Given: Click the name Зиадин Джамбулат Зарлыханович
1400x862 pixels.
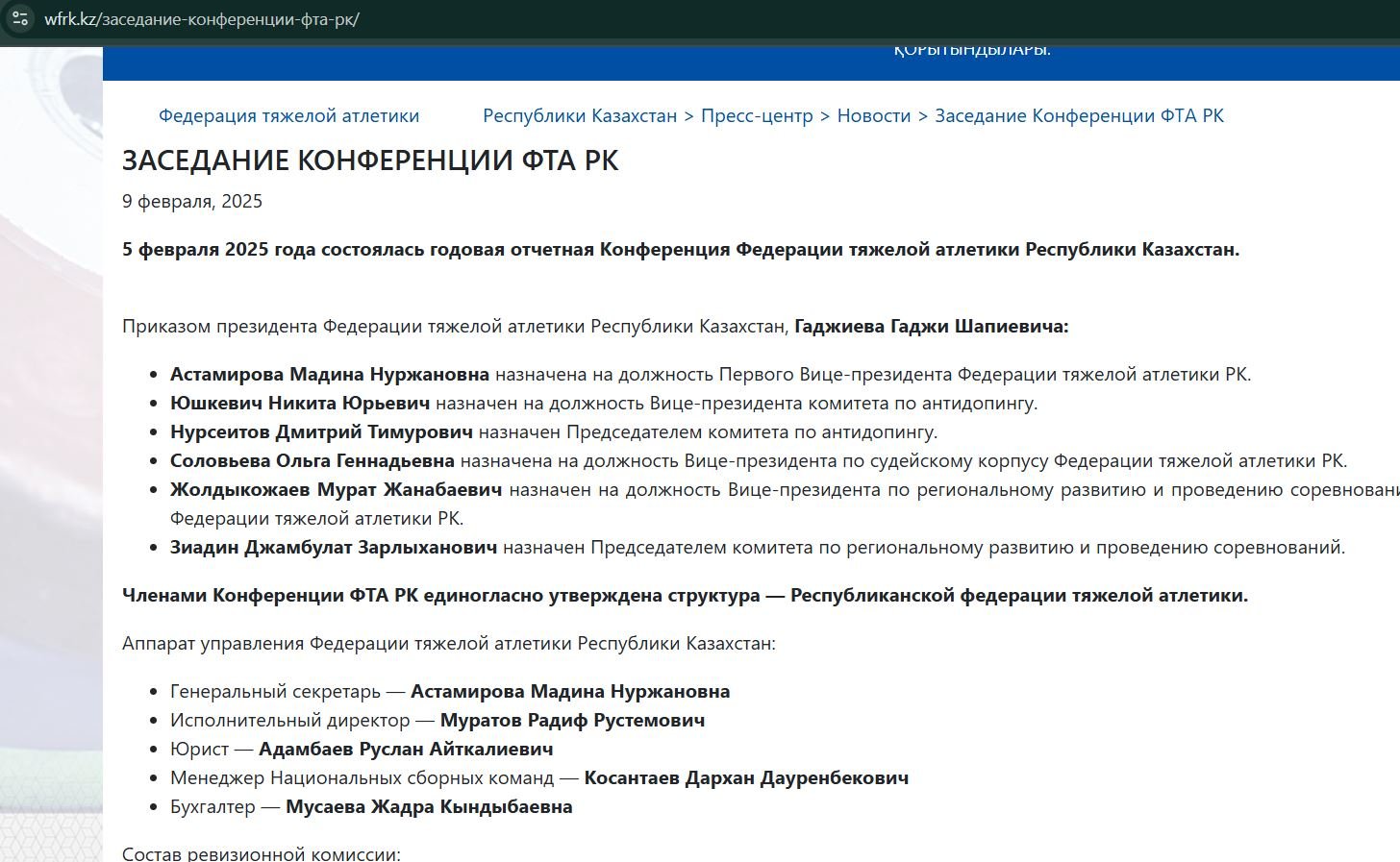Looking at the screenshot, I should coord(333,548).
